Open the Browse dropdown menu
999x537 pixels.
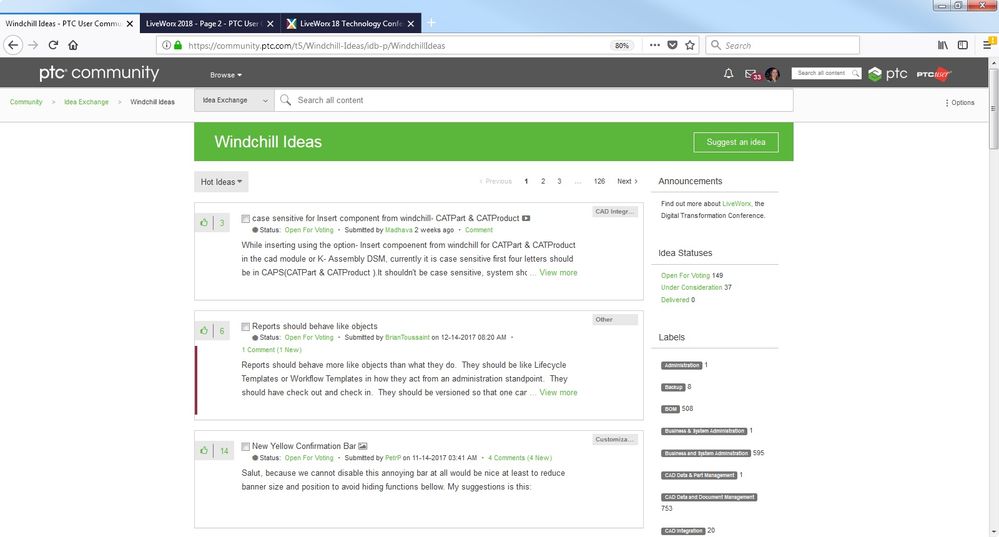(226, 75)
